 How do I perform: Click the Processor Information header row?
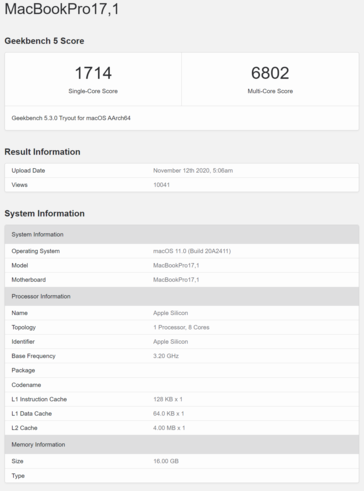click(182, 296)
